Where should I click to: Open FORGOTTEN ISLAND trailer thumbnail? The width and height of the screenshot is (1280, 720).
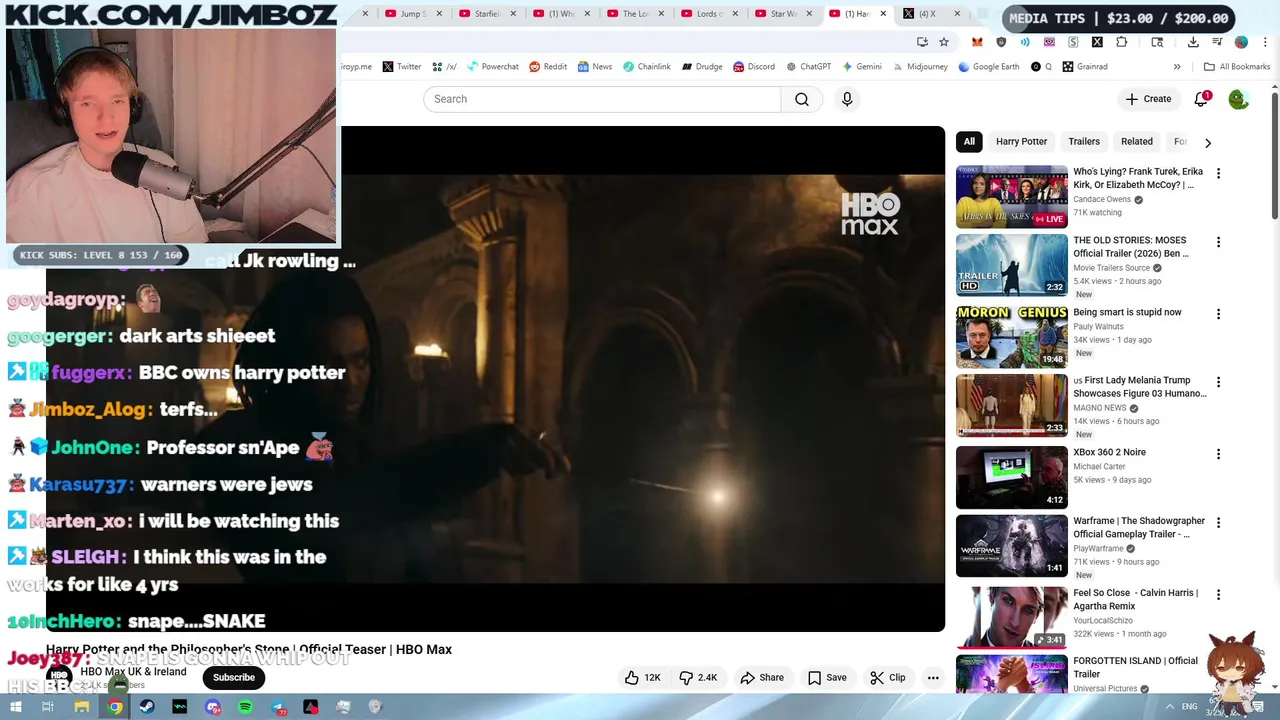click(x=1012, y=674)
